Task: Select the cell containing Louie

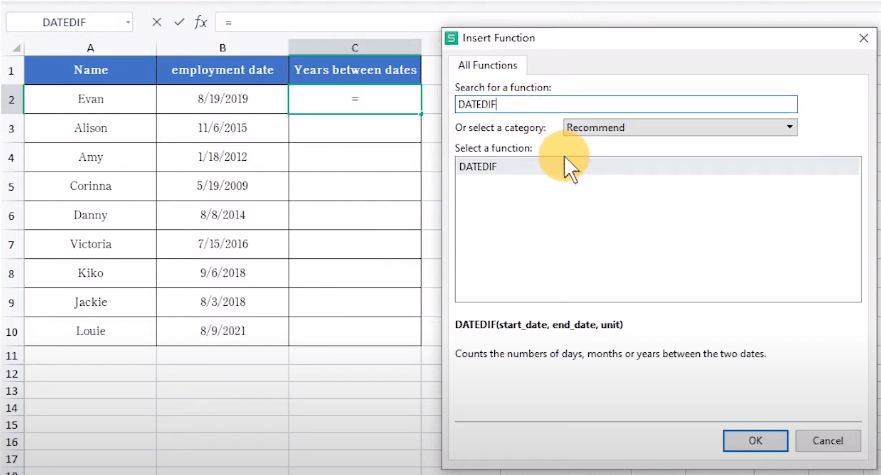Action: click(x=90, y=331)
